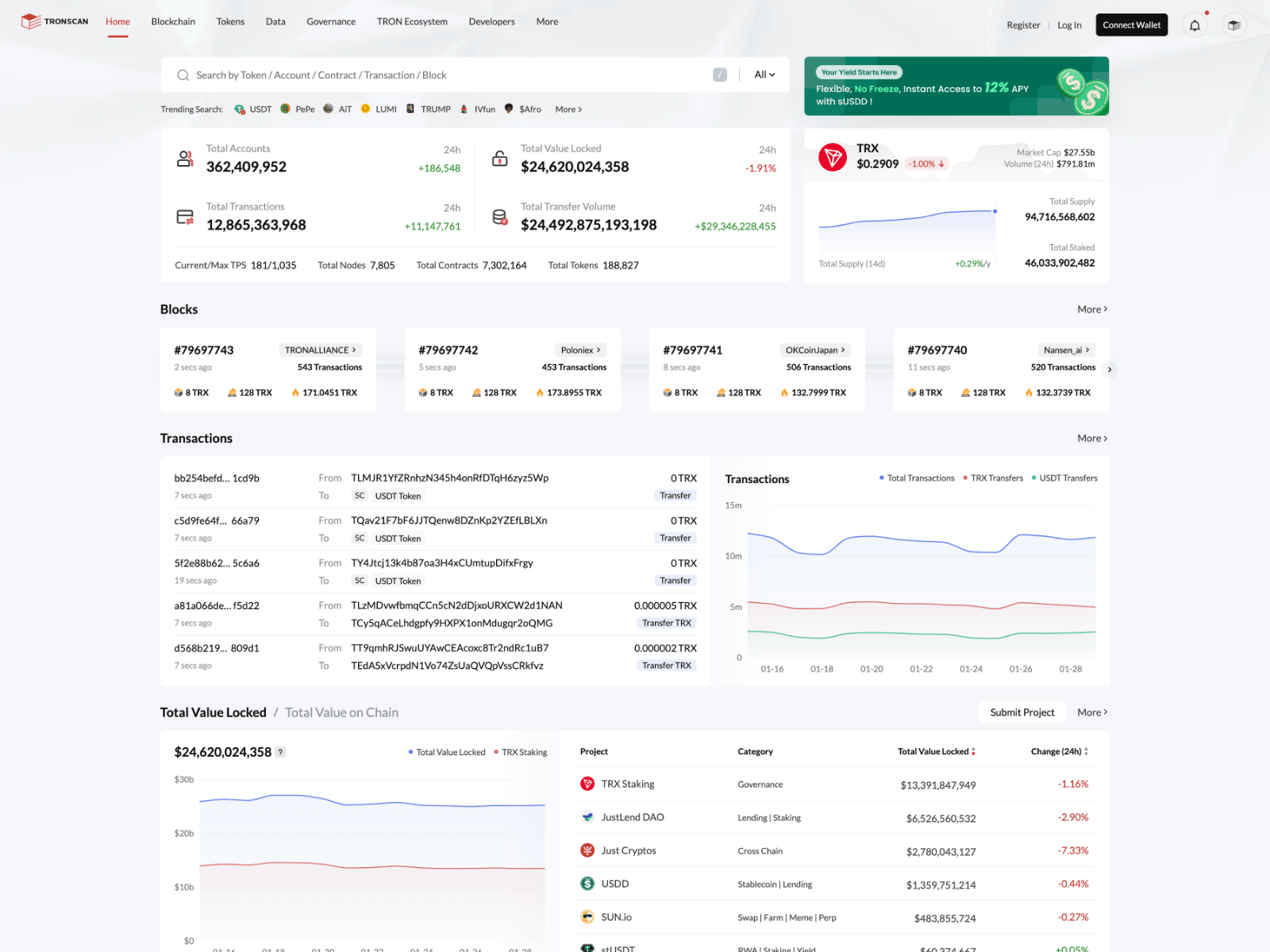This screenshot has width=1270, height=952.
Task: Click the sUSDD 12% APY banner
Action: (956, 86)
